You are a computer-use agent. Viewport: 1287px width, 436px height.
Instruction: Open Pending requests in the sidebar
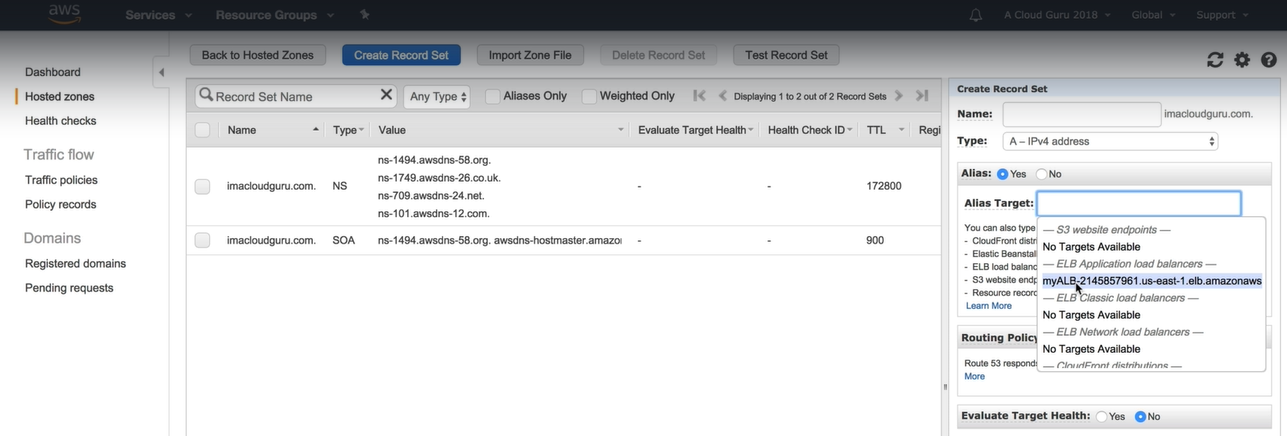pyautogui.click(x=69, y=287)
